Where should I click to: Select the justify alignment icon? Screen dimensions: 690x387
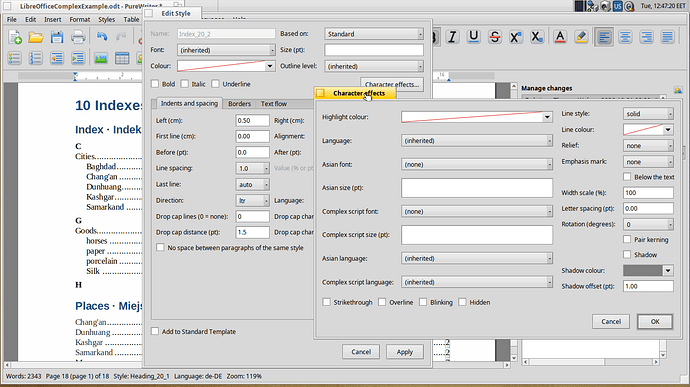pyautogui.click(x=667, y=37)
